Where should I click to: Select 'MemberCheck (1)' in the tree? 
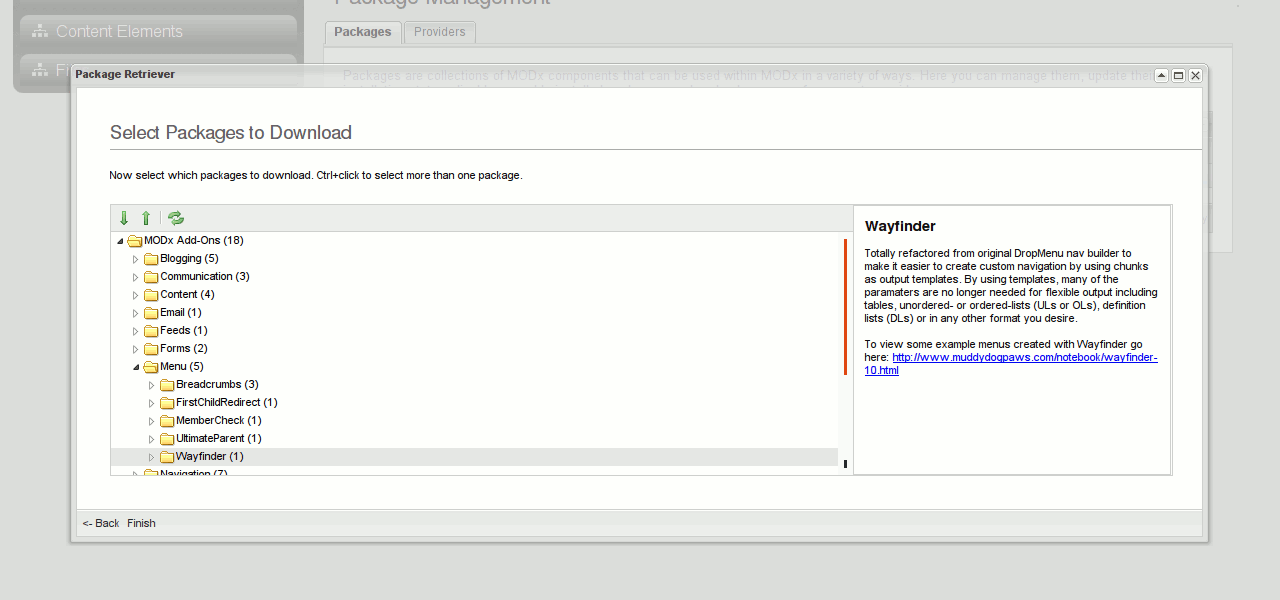click(x=219, y=420)
